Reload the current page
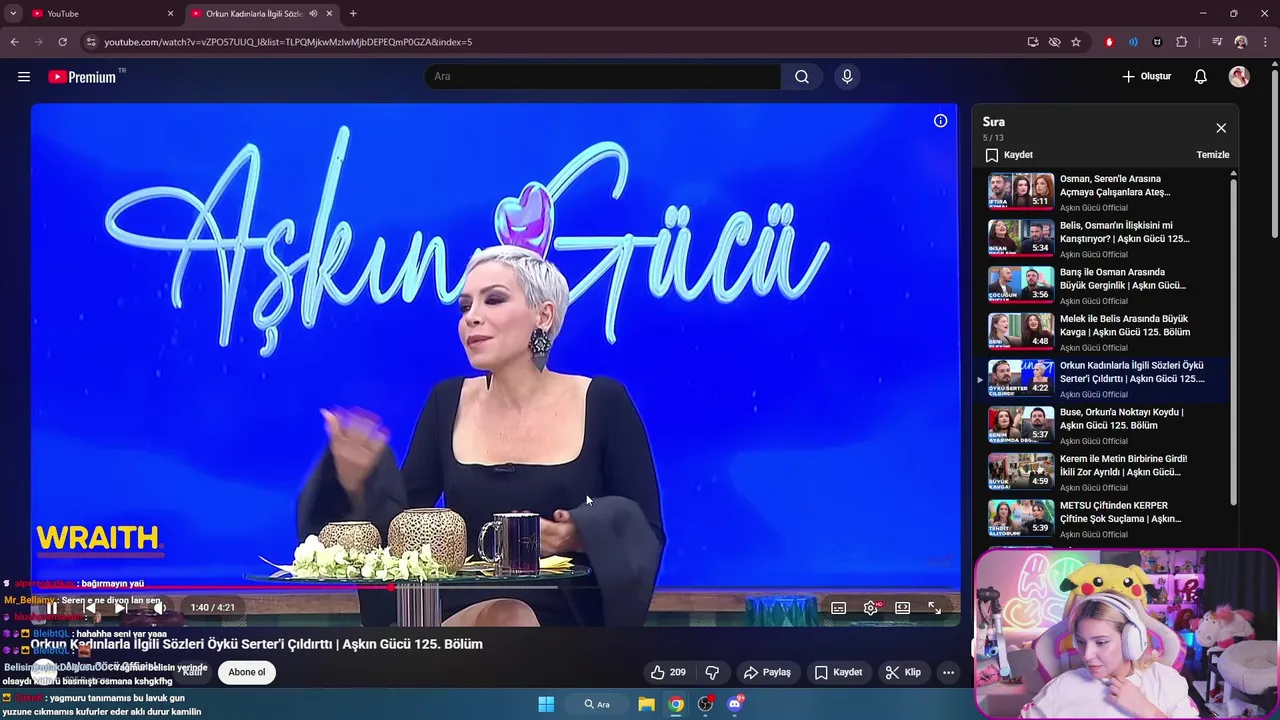This screenshot has height=720, width=1280. (x=62, y=42)
